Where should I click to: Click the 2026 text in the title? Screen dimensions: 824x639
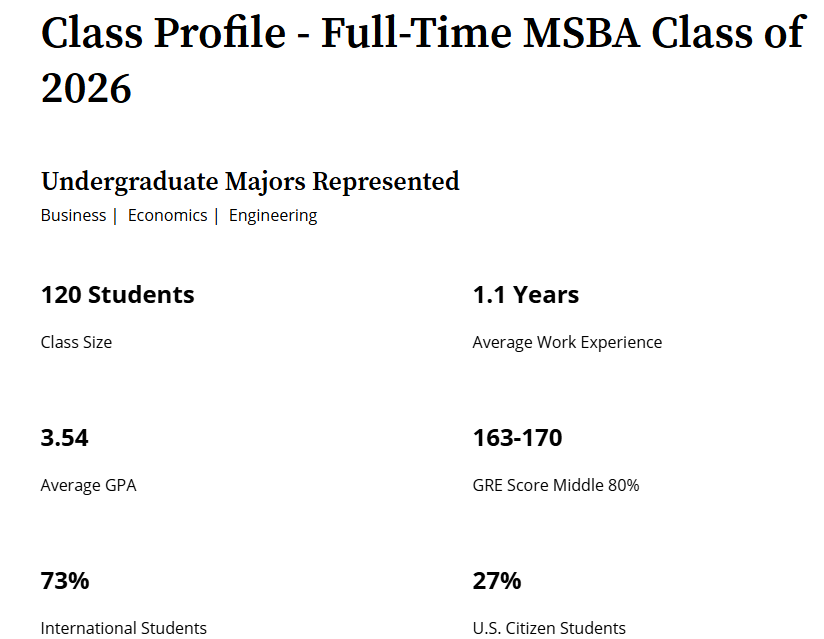tap(86, 88)
